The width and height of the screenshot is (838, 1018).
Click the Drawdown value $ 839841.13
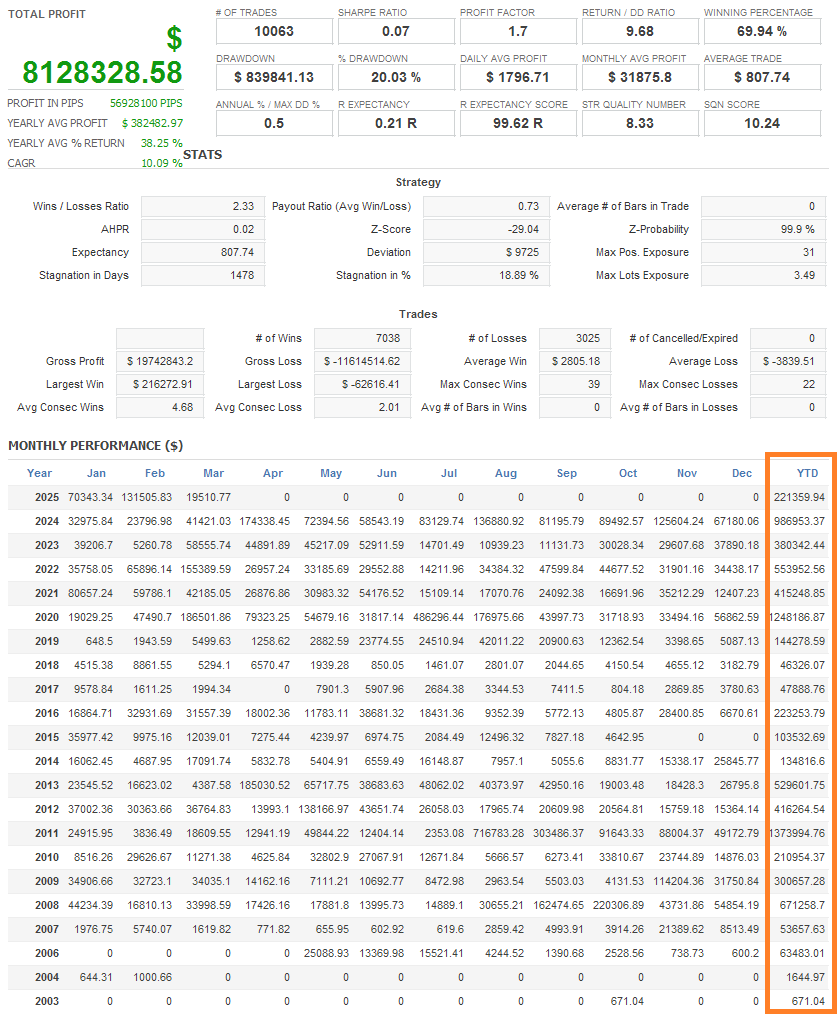[x=274, y=77]
